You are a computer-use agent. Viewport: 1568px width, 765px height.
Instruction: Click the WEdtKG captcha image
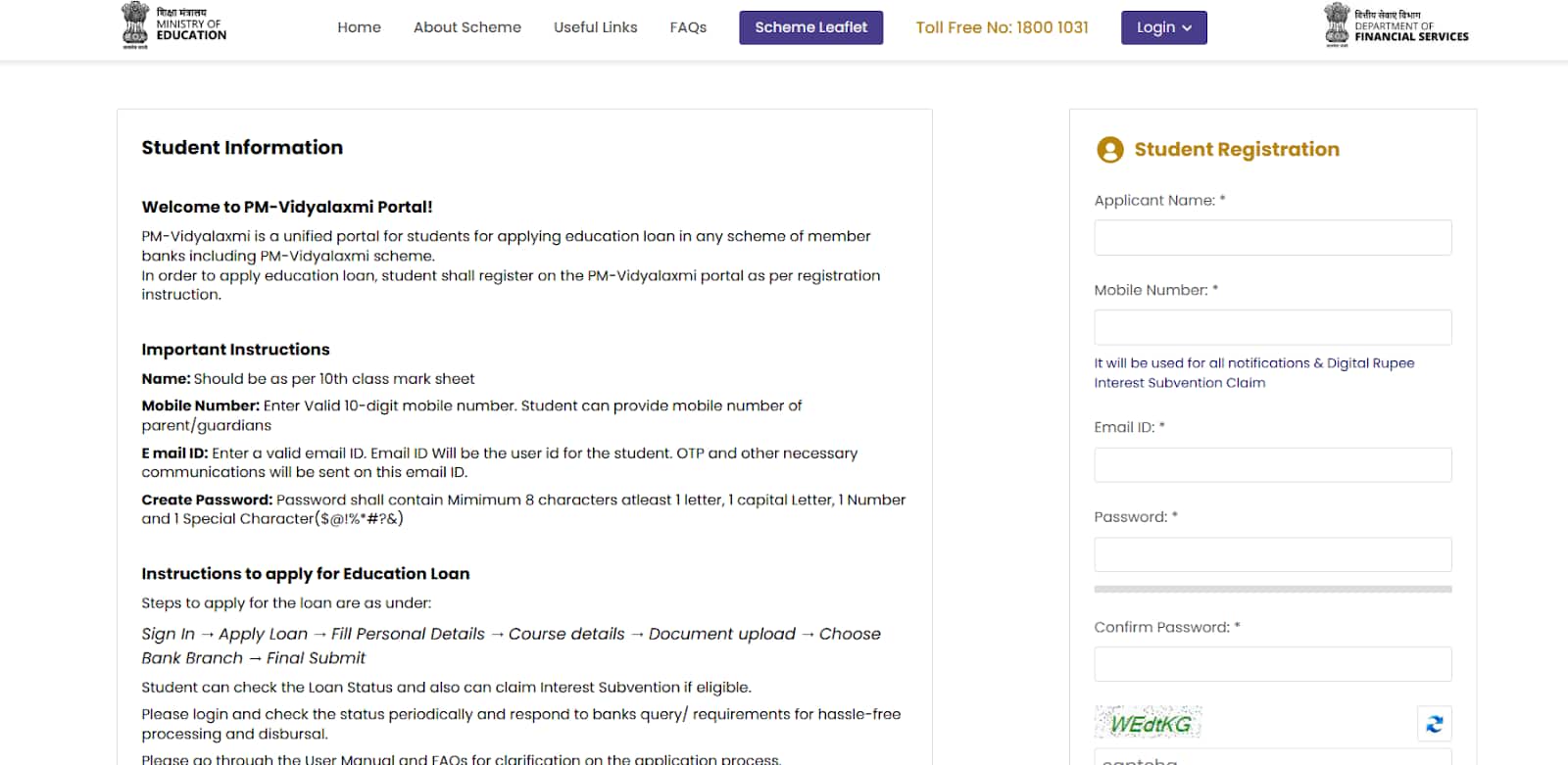pos(1149,724)
